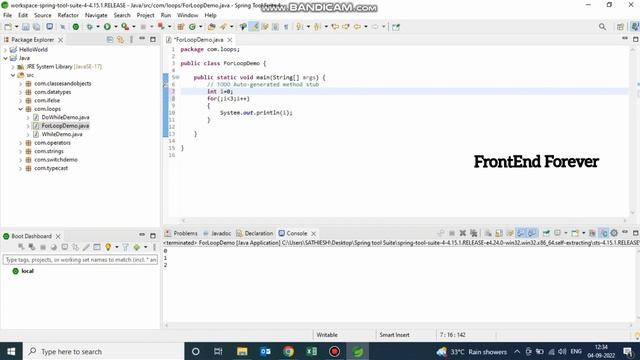
Task: Switch to the Problems tab
Action: (181, 233)
